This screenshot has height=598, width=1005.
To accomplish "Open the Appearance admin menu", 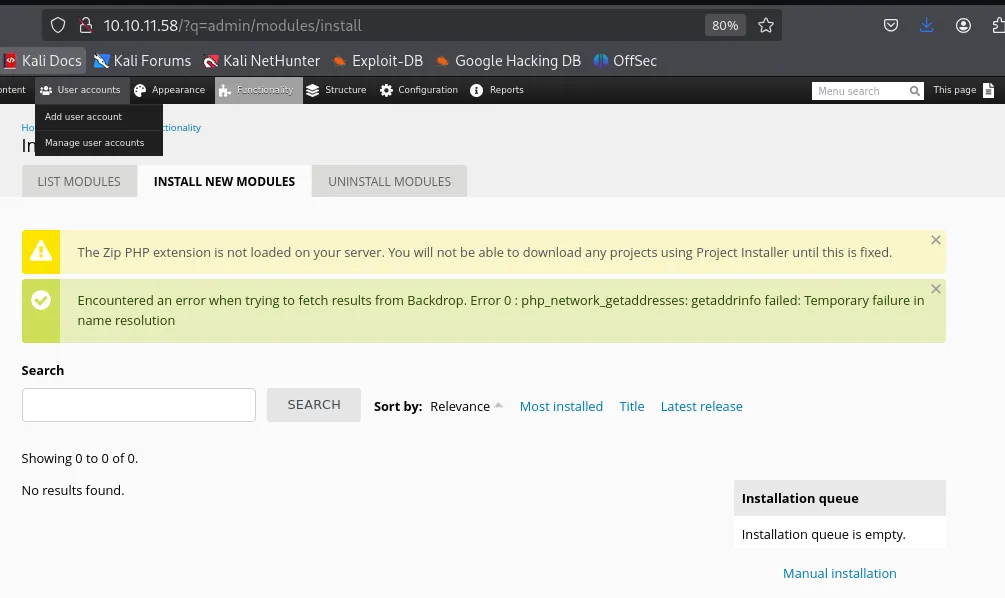I will (170, 90).
